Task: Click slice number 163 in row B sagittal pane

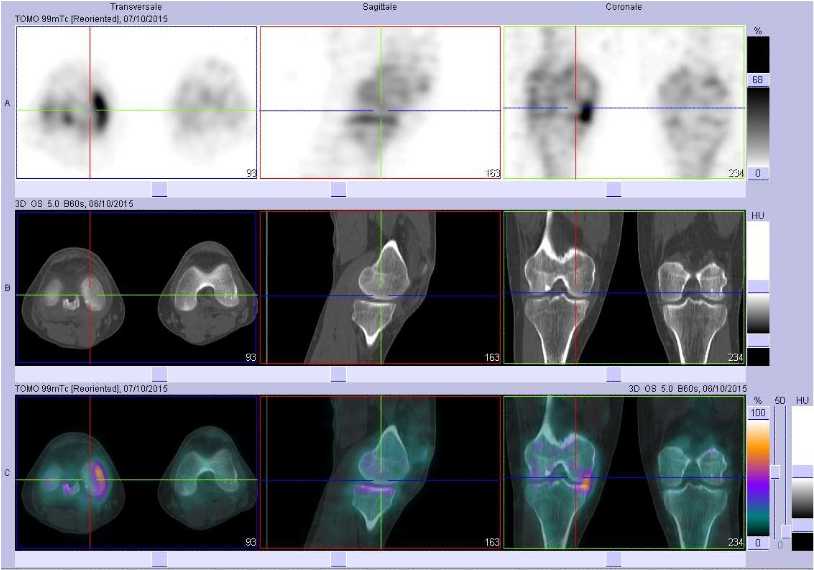Action: pyautogui.click(x=492, y=357)
